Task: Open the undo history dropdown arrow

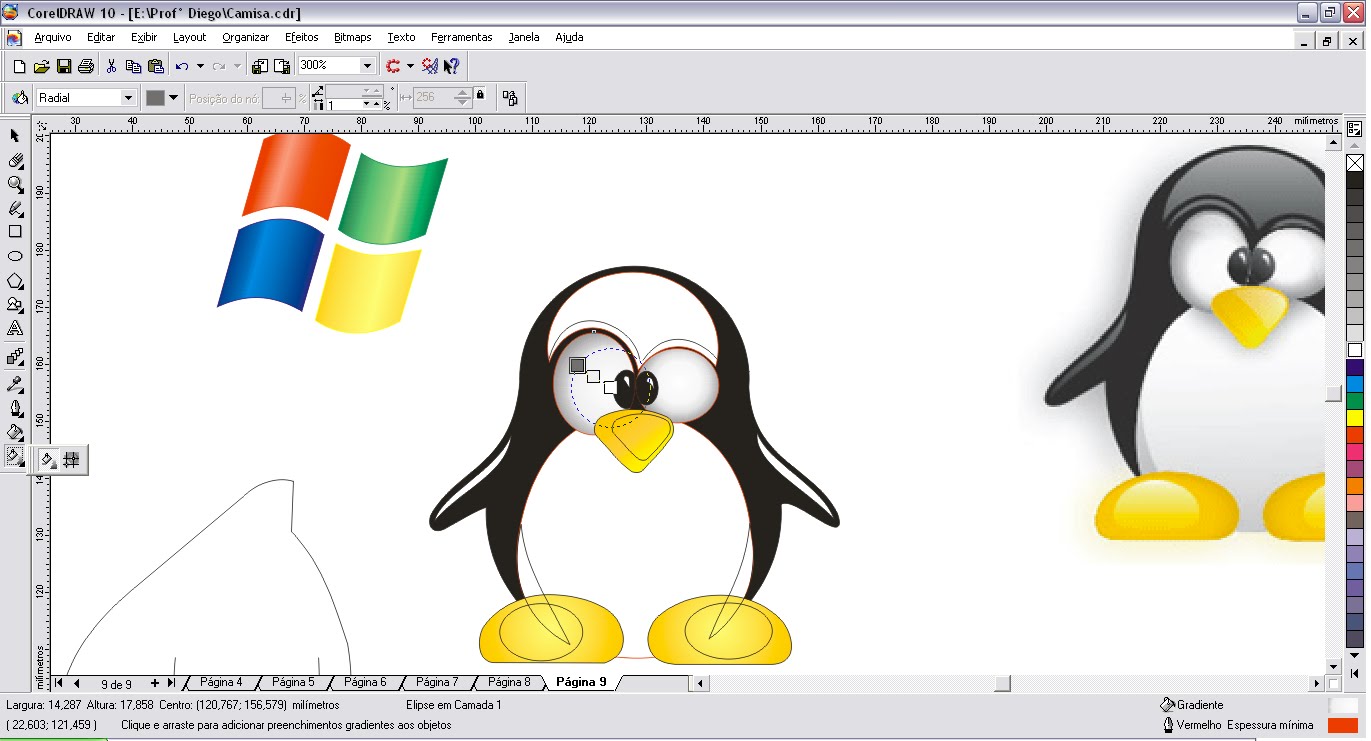Action: point(200,66)
